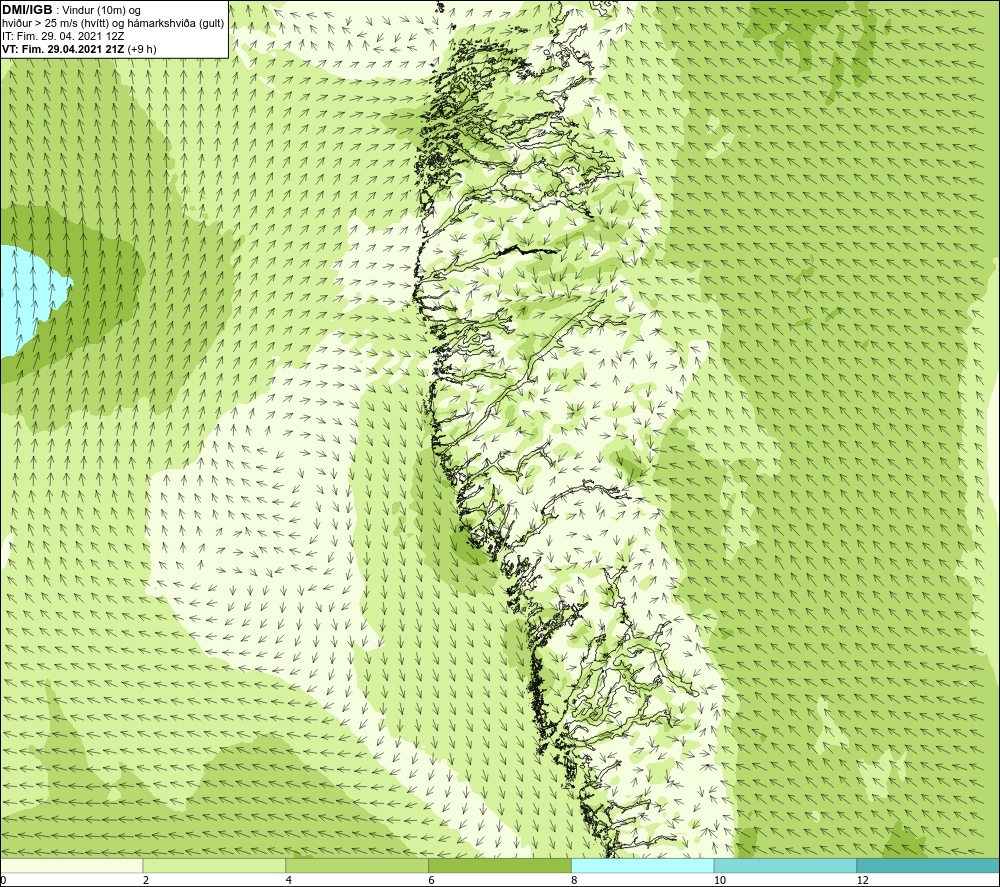The width and height of the screenshot is (1000, 887).
Task: Pick the palest 0–2 m/s color band
Action: click(71, 865)
